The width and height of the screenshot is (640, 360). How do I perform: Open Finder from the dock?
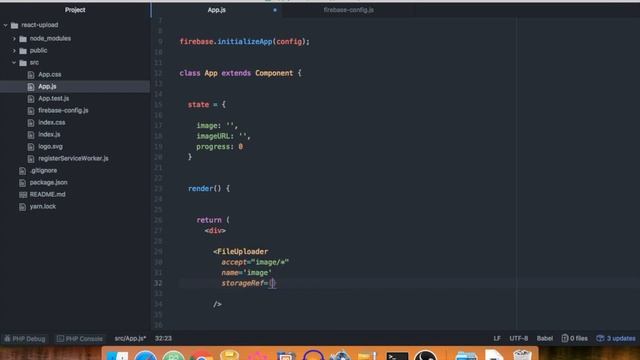pos(117,356)
